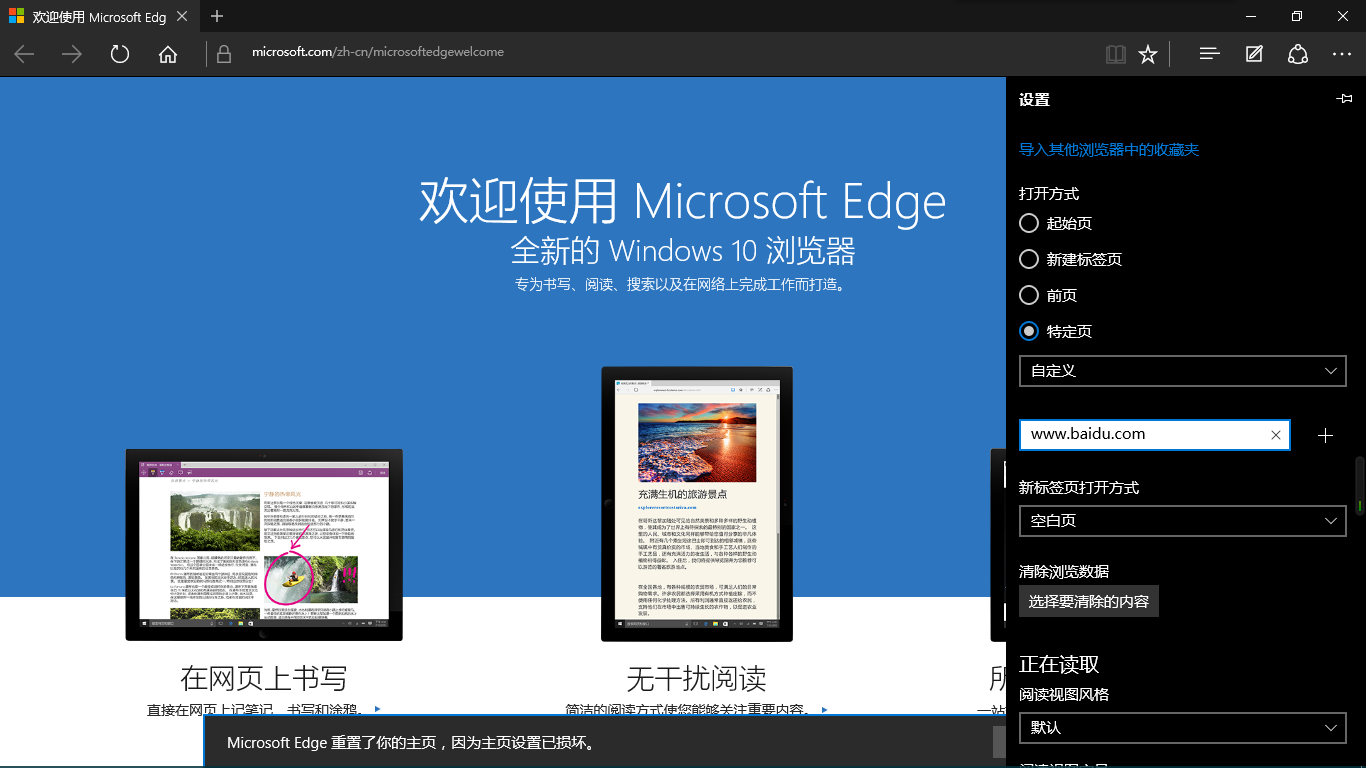Open the Home page icon
This screenshot has width=1366, height=768.
pyautogui.click(x=167, y=54)
